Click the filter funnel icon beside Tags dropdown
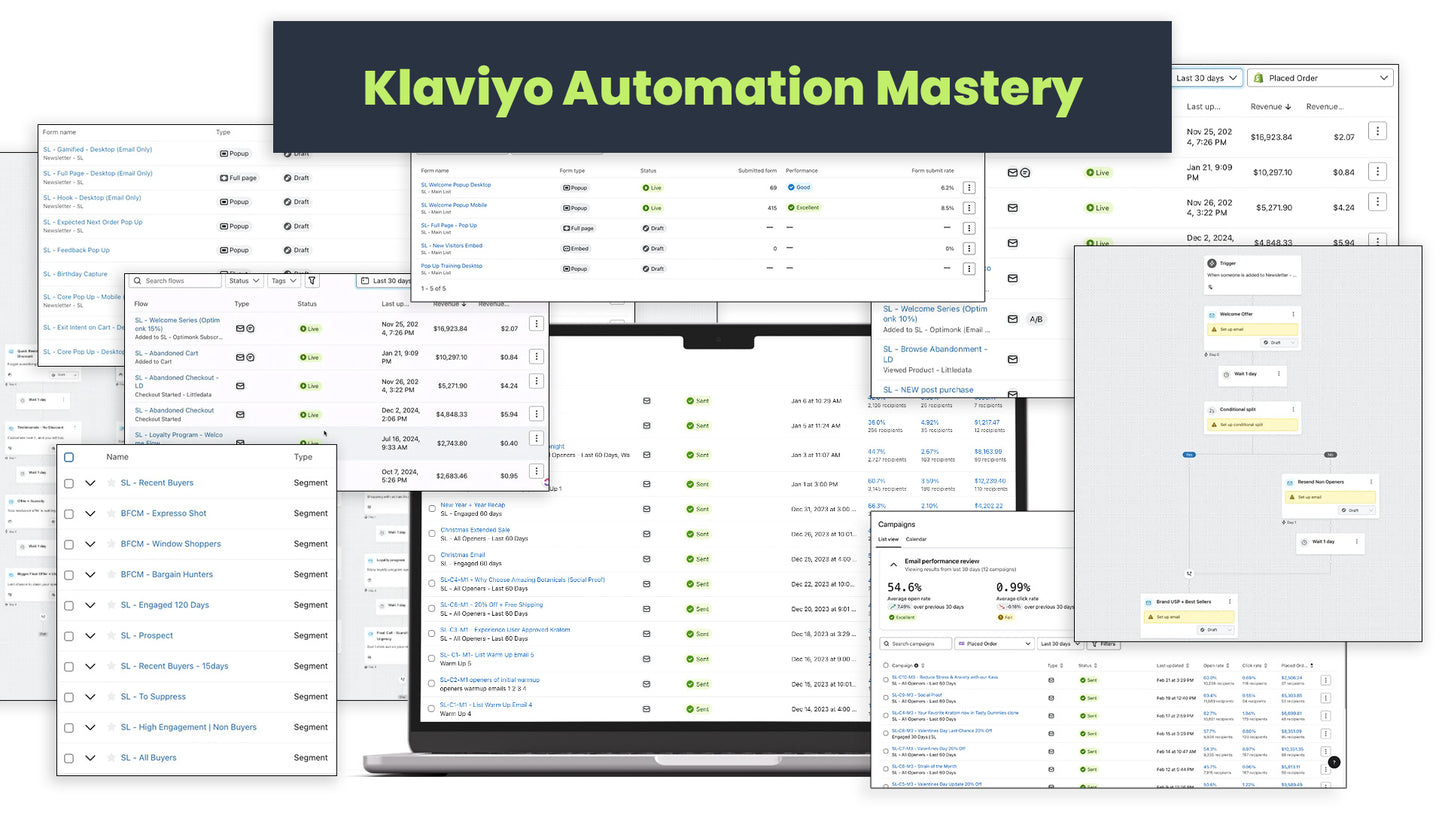This screenshot has height=813, width=1445. click(312, 281)
